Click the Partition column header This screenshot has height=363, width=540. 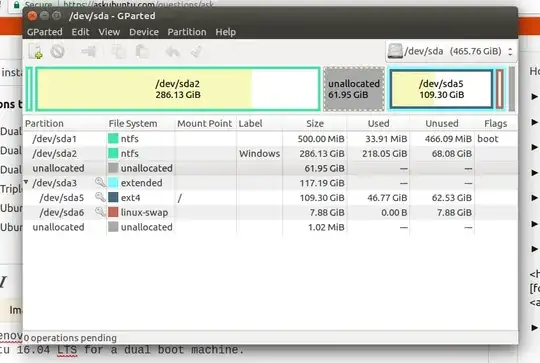(x=65, y=124)
